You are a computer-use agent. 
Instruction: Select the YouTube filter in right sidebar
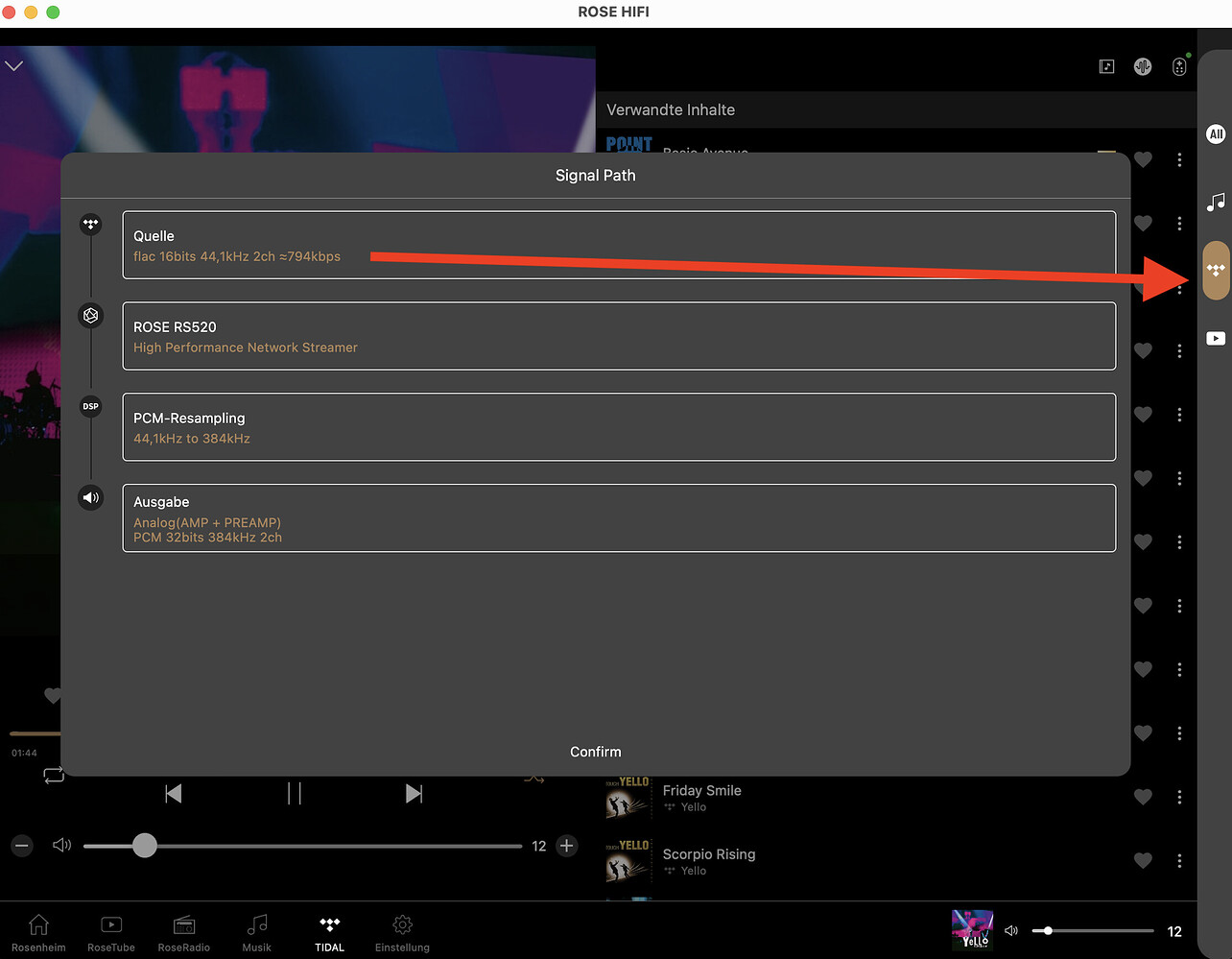pos(1216,338)
